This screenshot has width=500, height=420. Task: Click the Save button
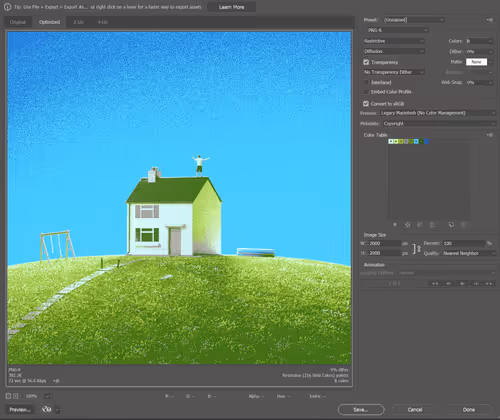pyautogui.click(x=361, y=409)
